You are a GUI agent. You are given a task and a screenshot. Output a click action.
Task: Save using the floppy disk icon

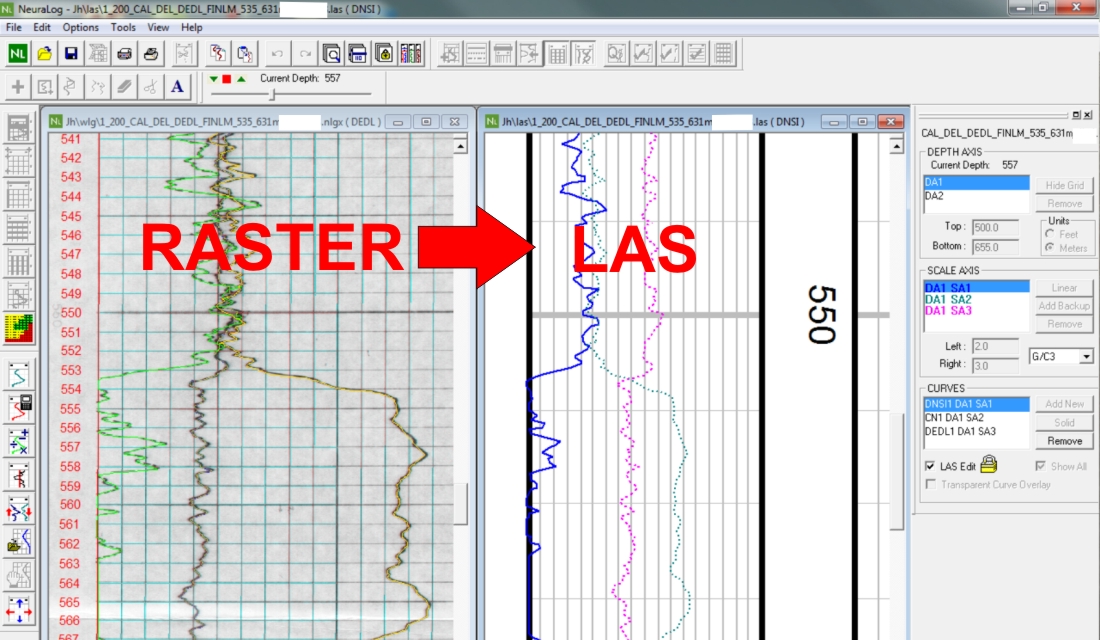point(71,53)
